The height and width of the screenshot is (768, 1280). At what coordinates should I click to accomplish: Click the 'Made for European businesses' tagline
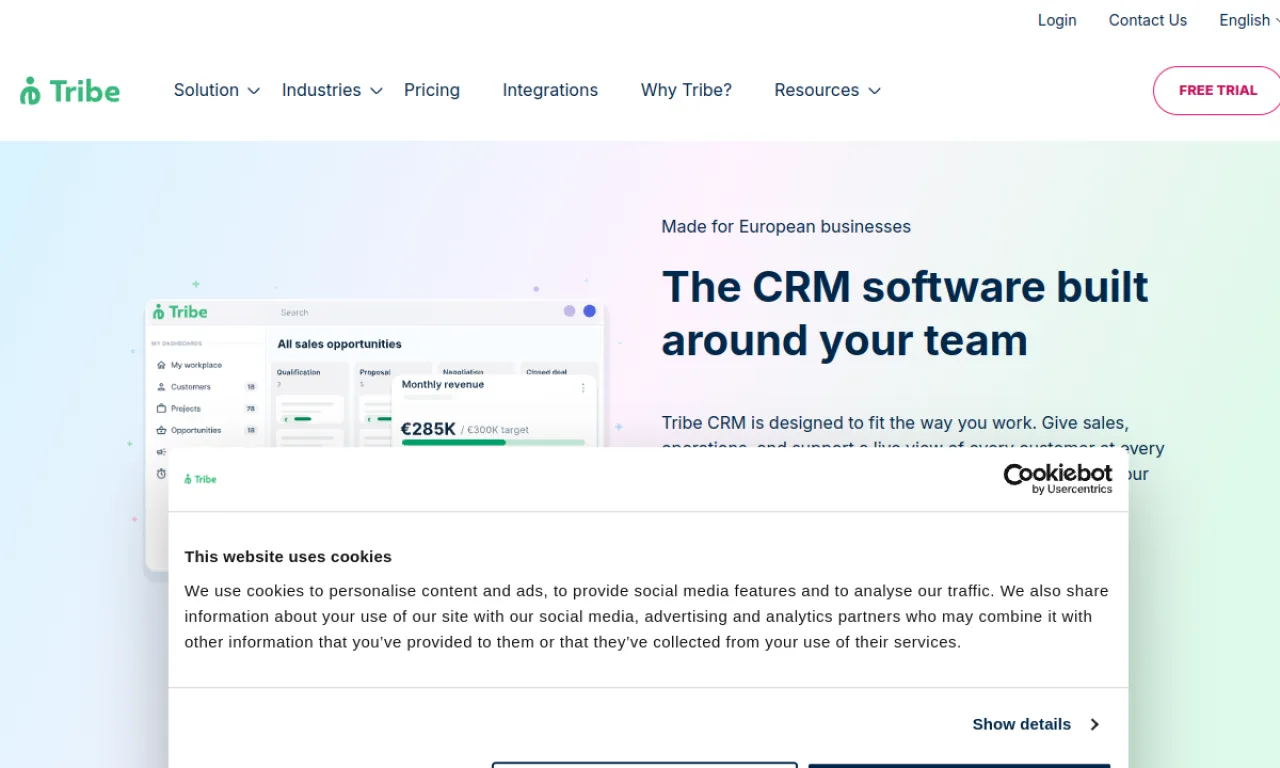[786, 227]
